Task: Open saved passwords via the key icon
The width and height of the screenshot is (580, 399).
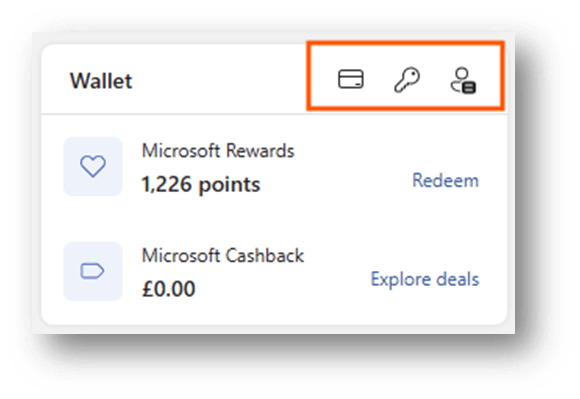Action: 407,80
